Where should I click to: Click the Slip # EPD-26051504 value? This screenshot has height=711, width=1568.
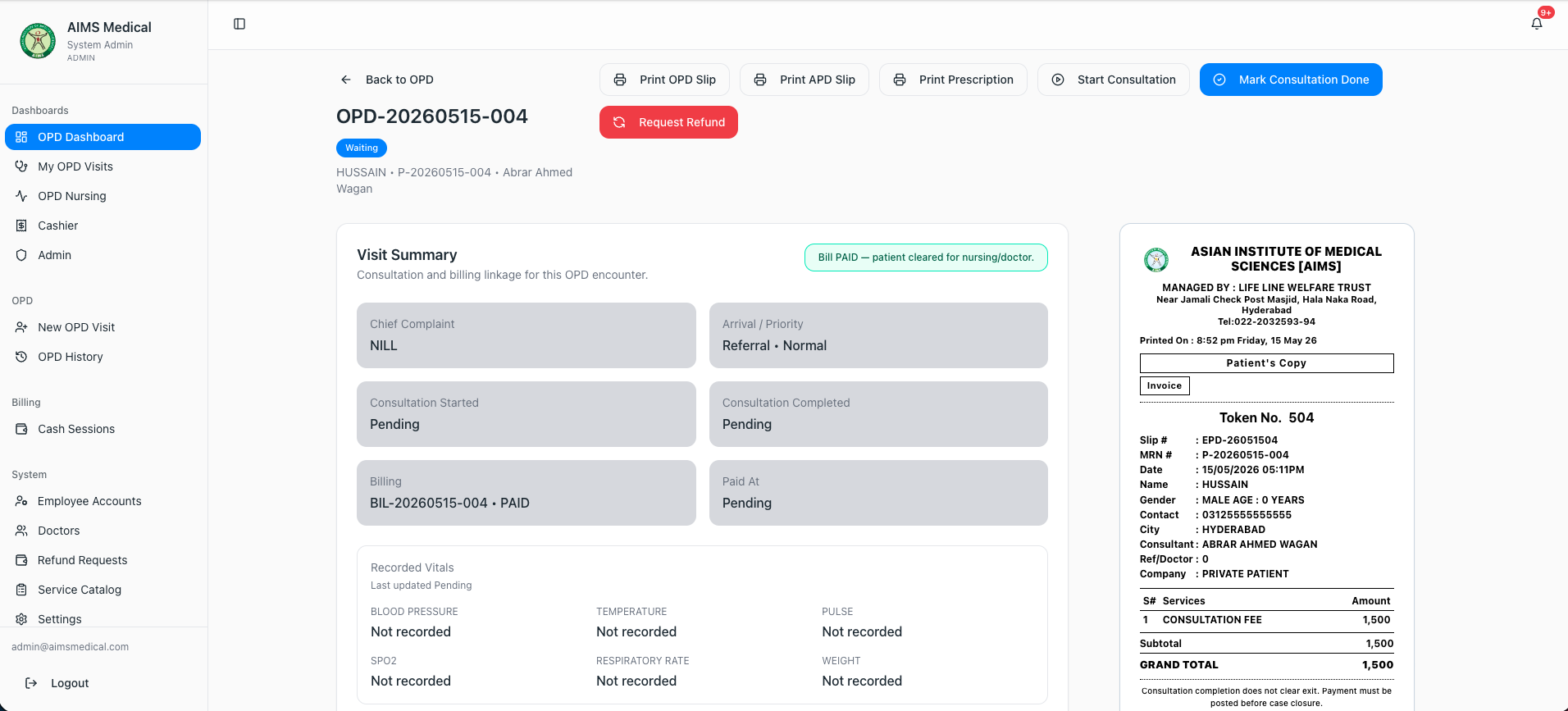(x=1240, y=440)
